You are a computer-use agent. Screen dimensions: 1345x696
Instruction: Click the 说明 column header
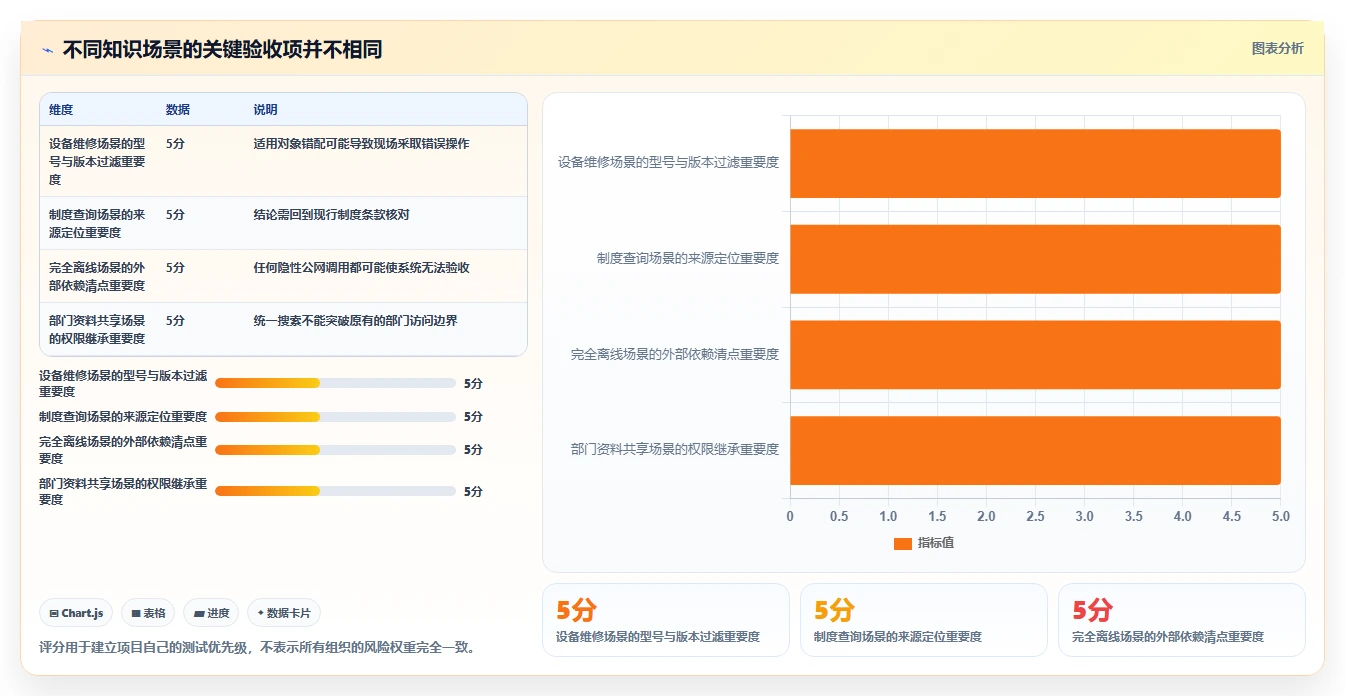265,110
